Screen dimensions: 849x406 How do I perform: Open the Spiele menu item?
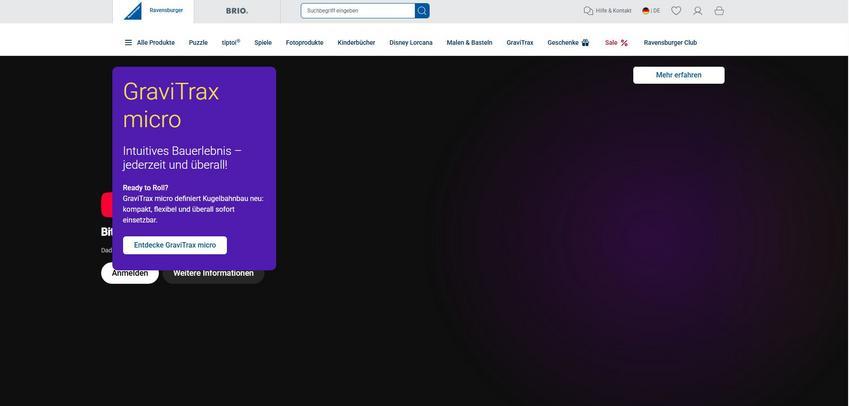coord(263,43)
